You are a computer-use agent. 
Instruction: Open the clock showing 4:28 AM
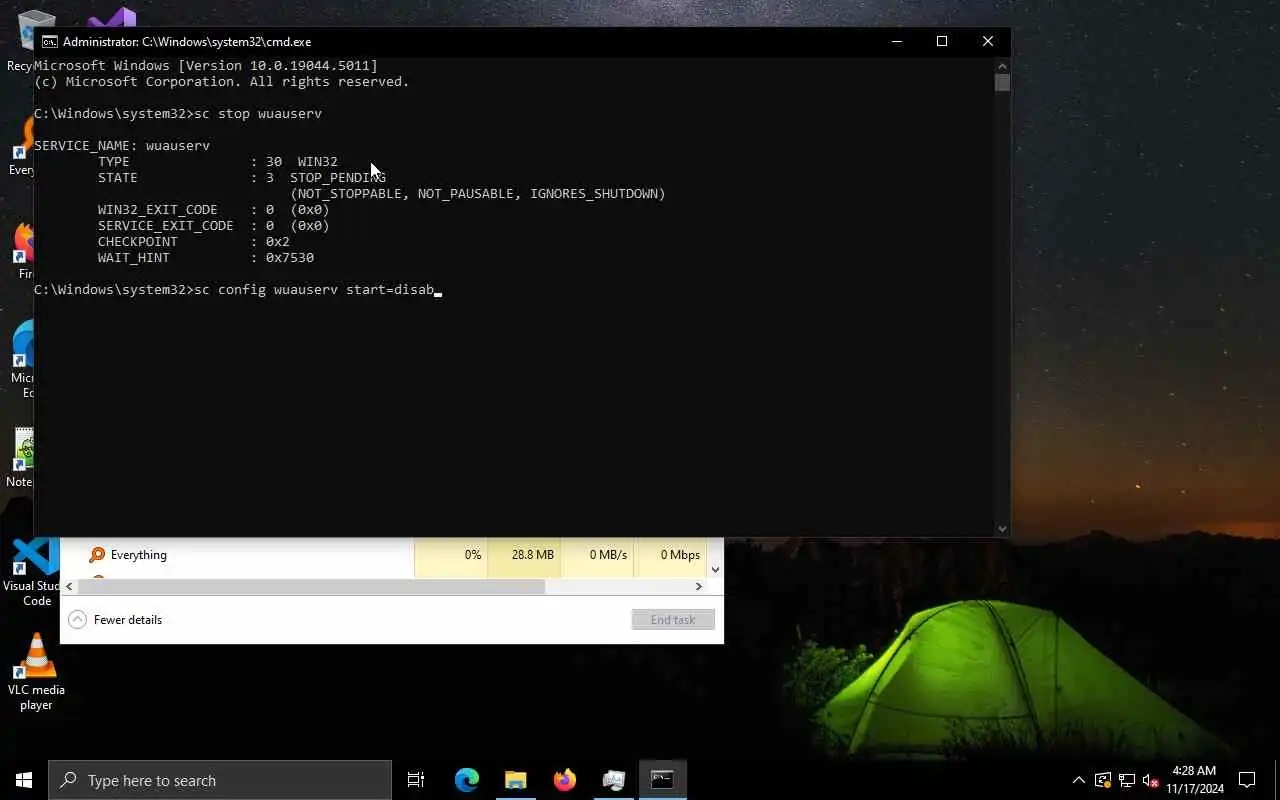pos(1194,780)
